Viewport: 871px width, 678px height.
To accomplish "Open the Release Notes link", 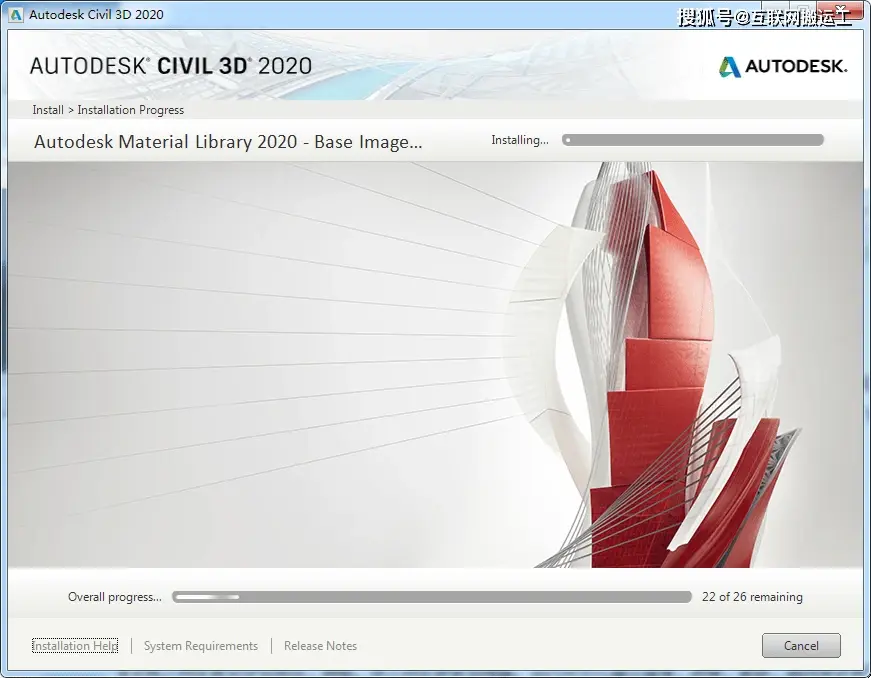I will pyautogui.click(x=321, y=646).
